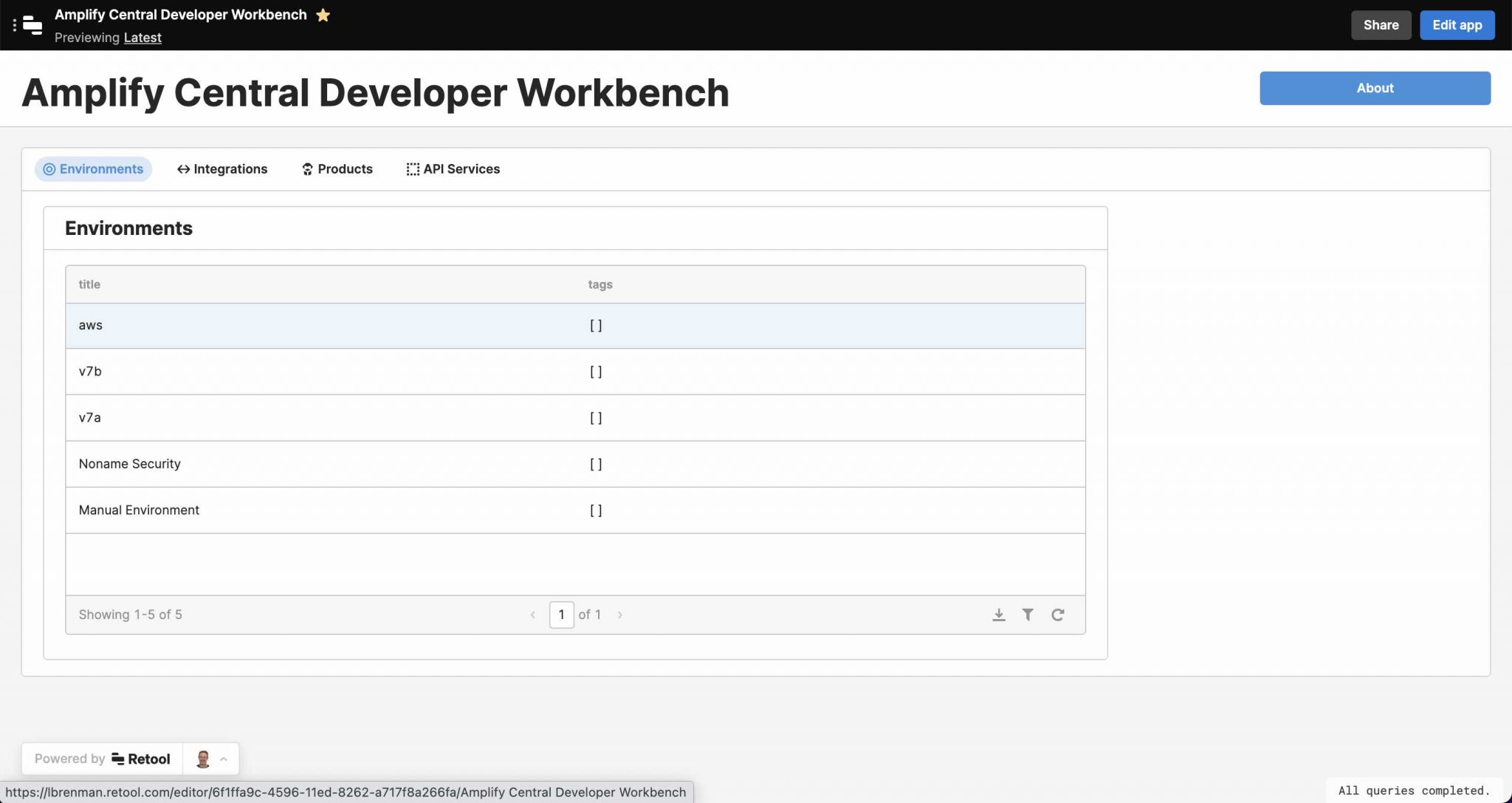The image size is (1512, 803).
Task: Click the user avatar thumbnail
Action: tap(203, 759)
